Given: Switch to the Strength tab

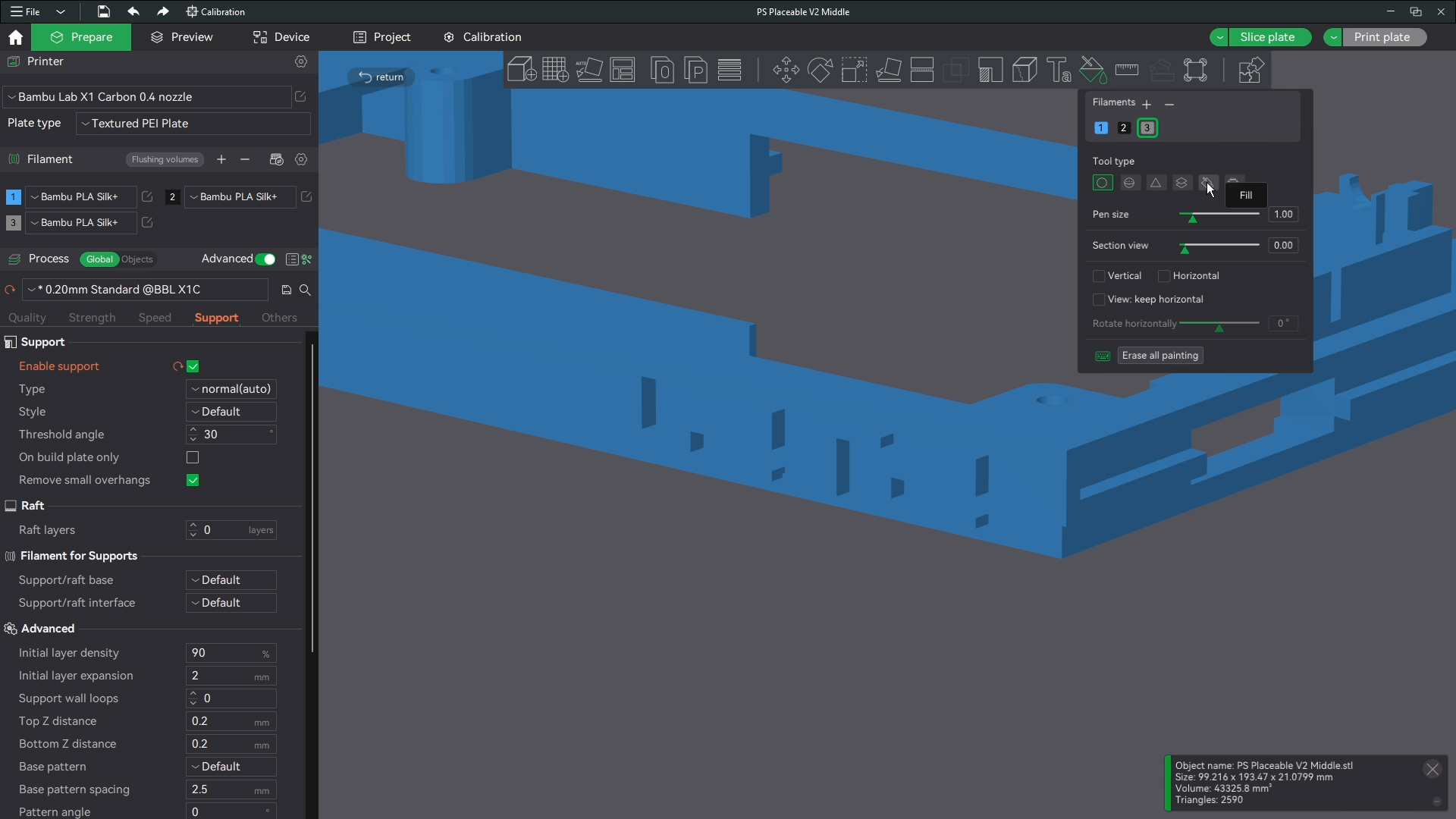Looking at the screenshot, I should coord(92,318).
